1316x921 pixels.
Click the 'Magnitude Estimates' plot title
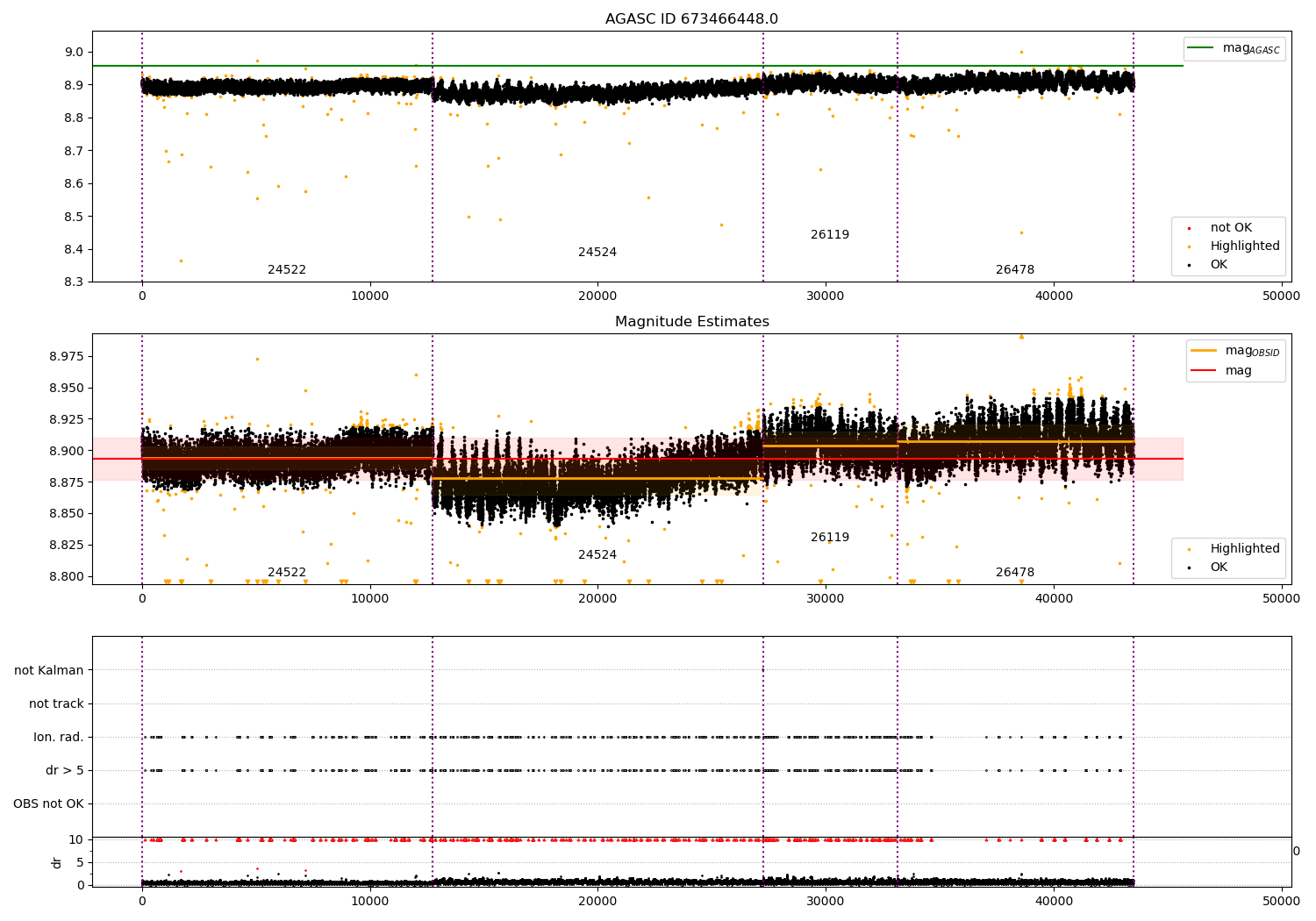pyautogui.click(x=691, y=322)
